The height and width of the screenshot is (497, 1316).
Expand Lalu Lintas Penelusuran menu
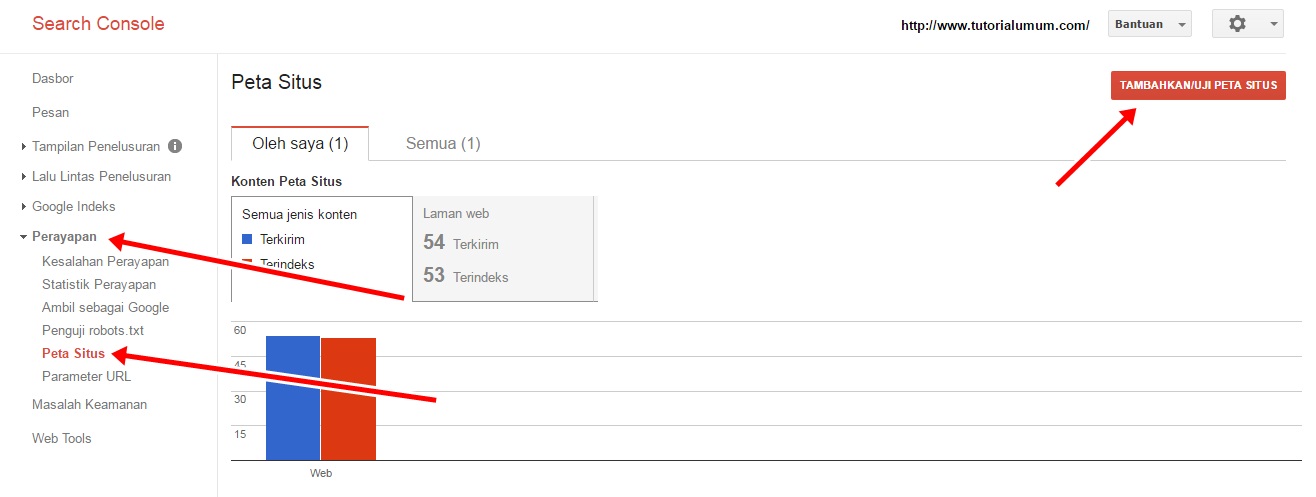[95, 176]
